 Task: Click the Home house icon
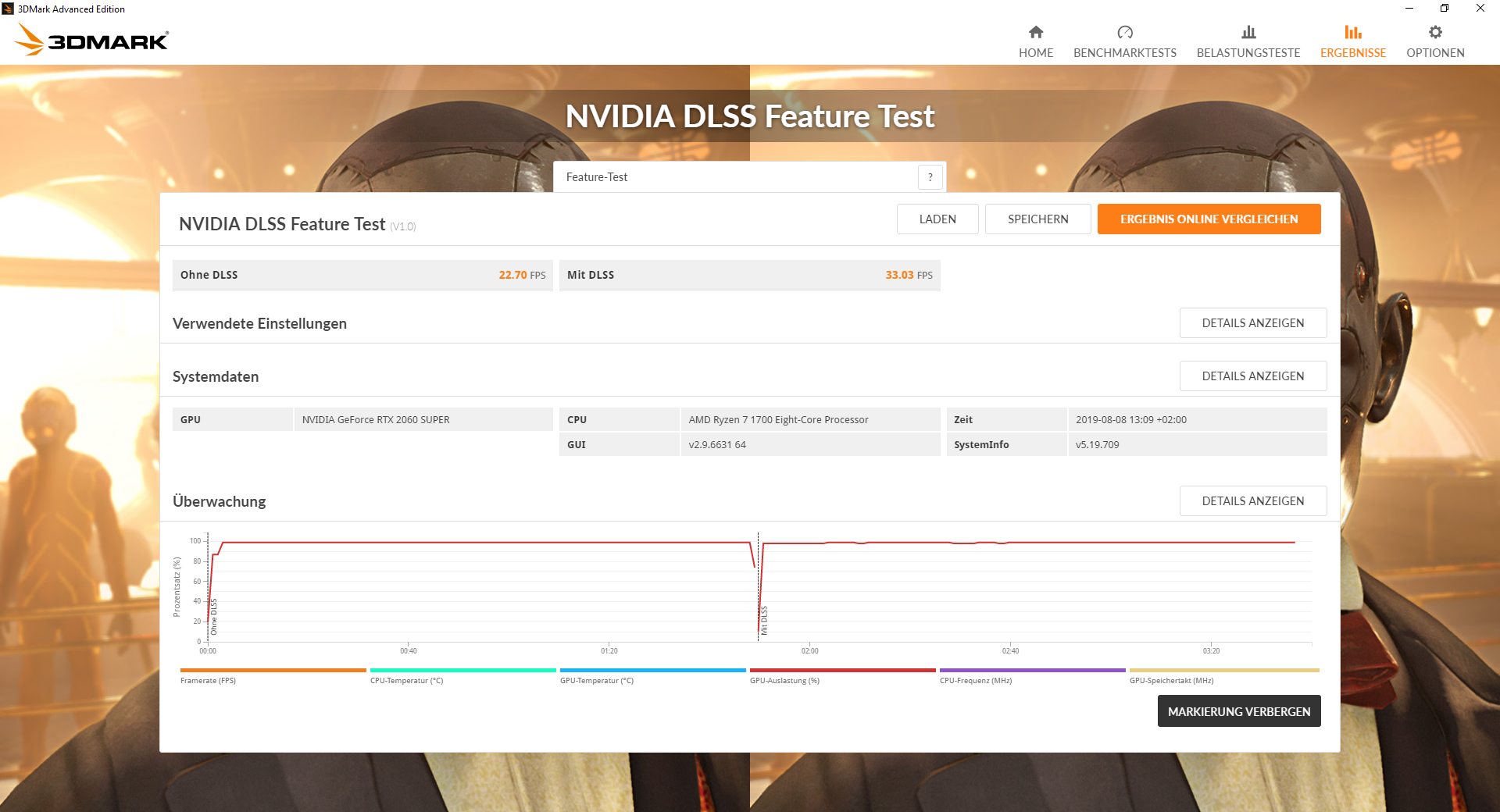pyautogui.click(x=1036, y=32)
